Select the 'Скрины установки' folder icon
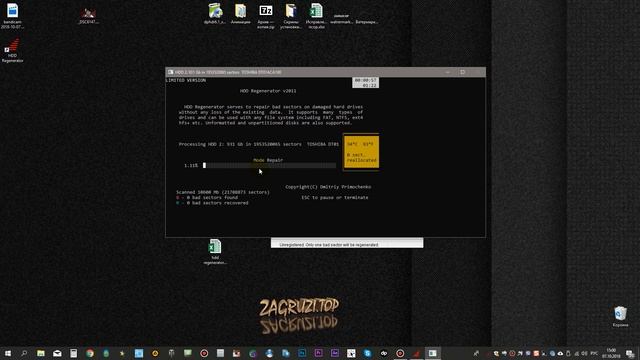Screen dimensions: 640x360 291,16
